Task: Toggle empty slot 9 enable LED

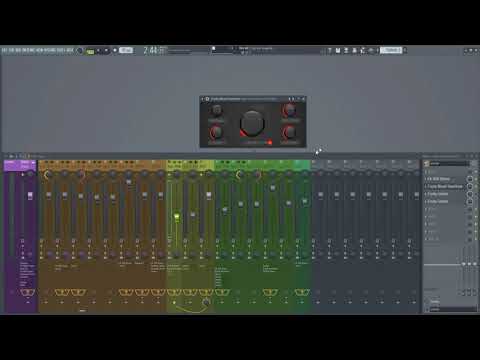Action: (476, 232)
